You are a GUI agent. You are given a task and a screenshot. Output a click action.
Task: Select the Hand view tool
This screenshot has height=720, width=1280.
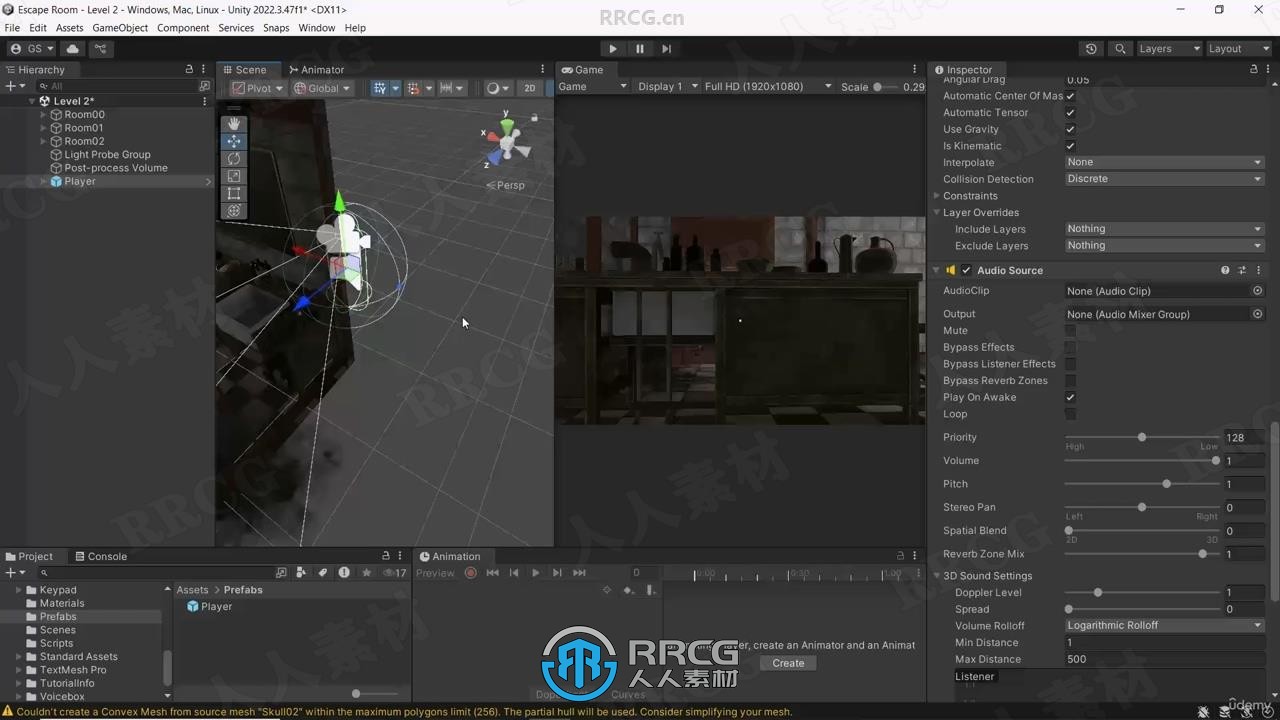[x=234, y=123]
